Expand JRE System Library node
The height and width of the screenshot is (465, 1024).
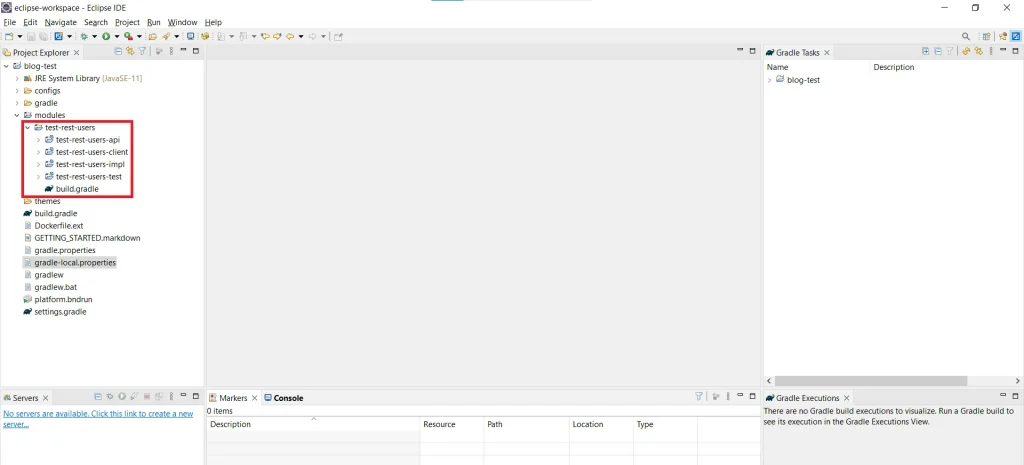point(18,78)
